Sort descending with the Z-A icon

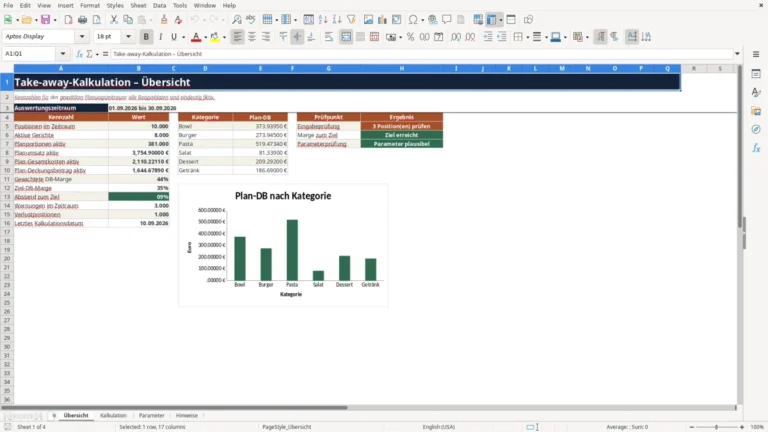pyautogui.click(x=337, y=20)
